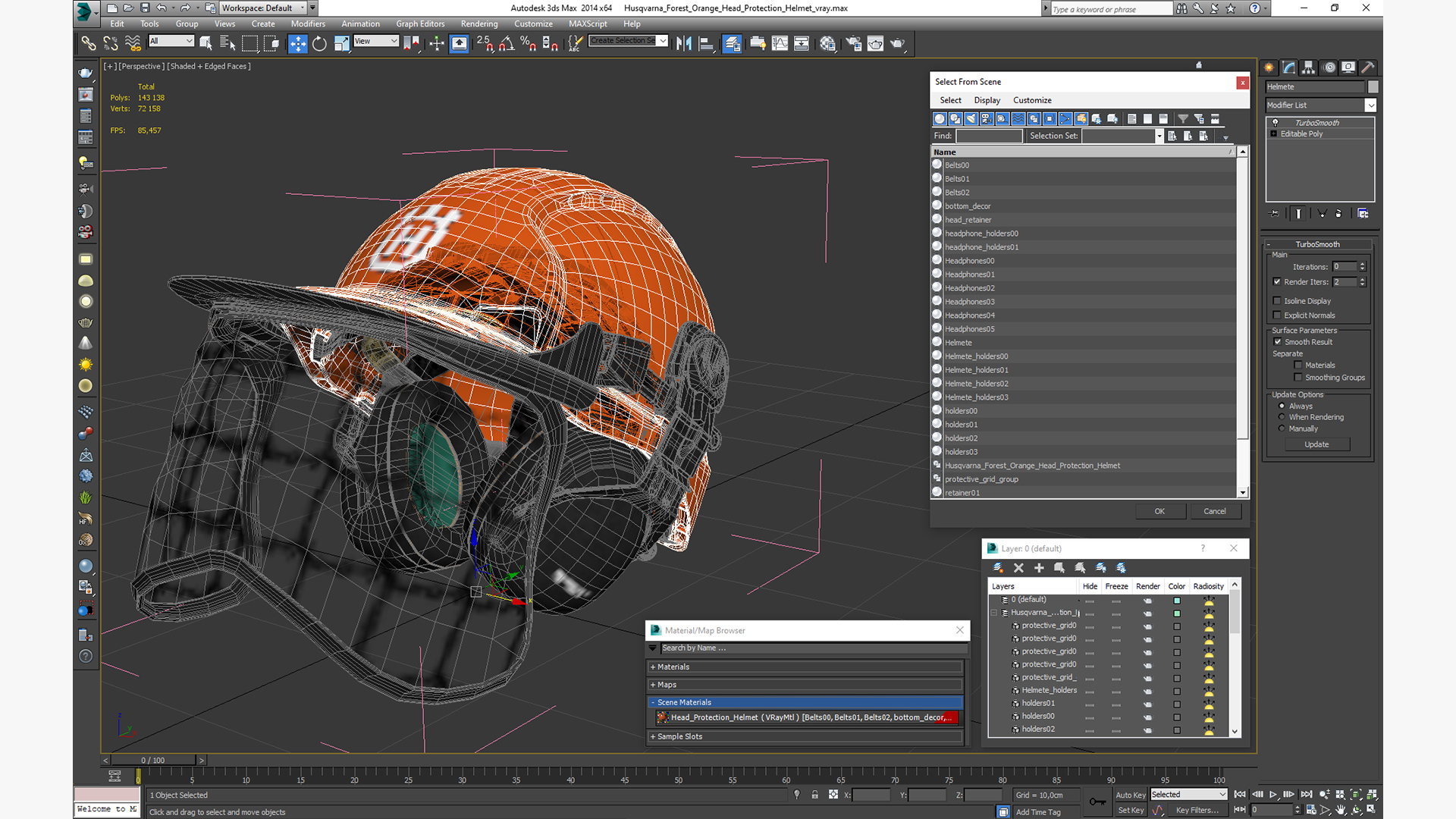The image size is (1456, 819).
Task: Toggle Percent Snap in main toolbar
Action: [529, 44]
